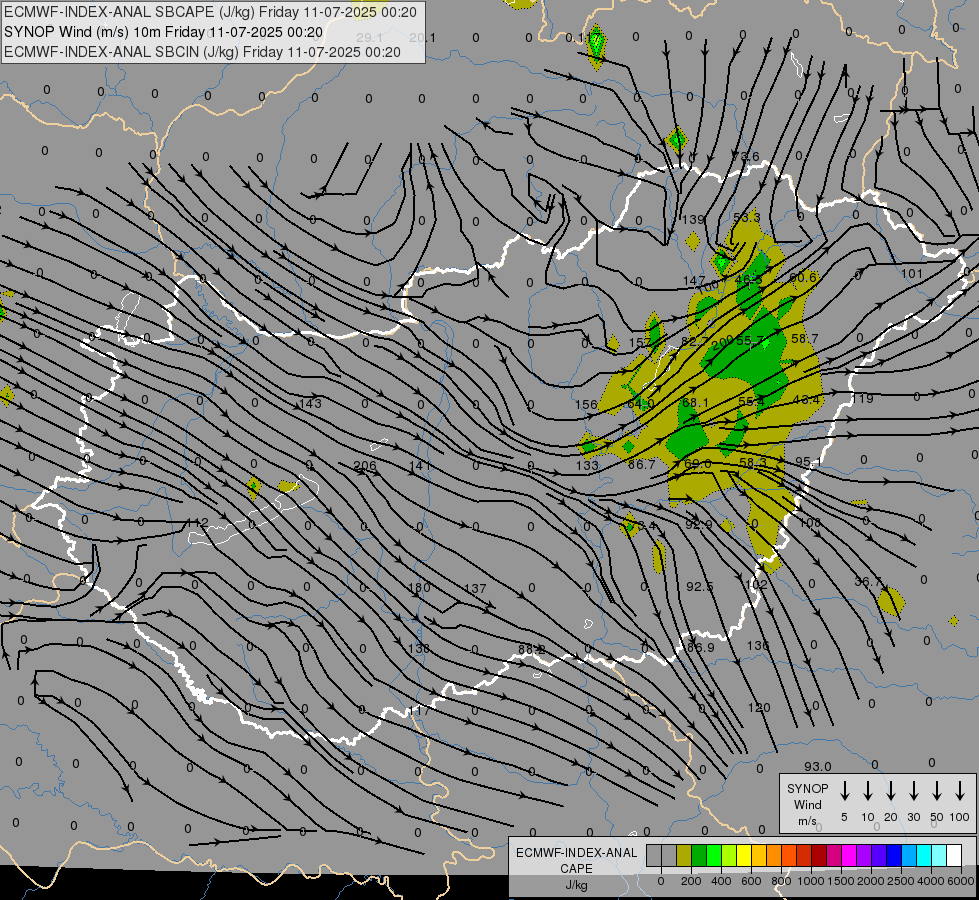Screen dimensions: 979x900
Task: Click the 'ECMWF-INDEX-ANAL CAPE J/kg' legend label
Action: click(576, 868)
